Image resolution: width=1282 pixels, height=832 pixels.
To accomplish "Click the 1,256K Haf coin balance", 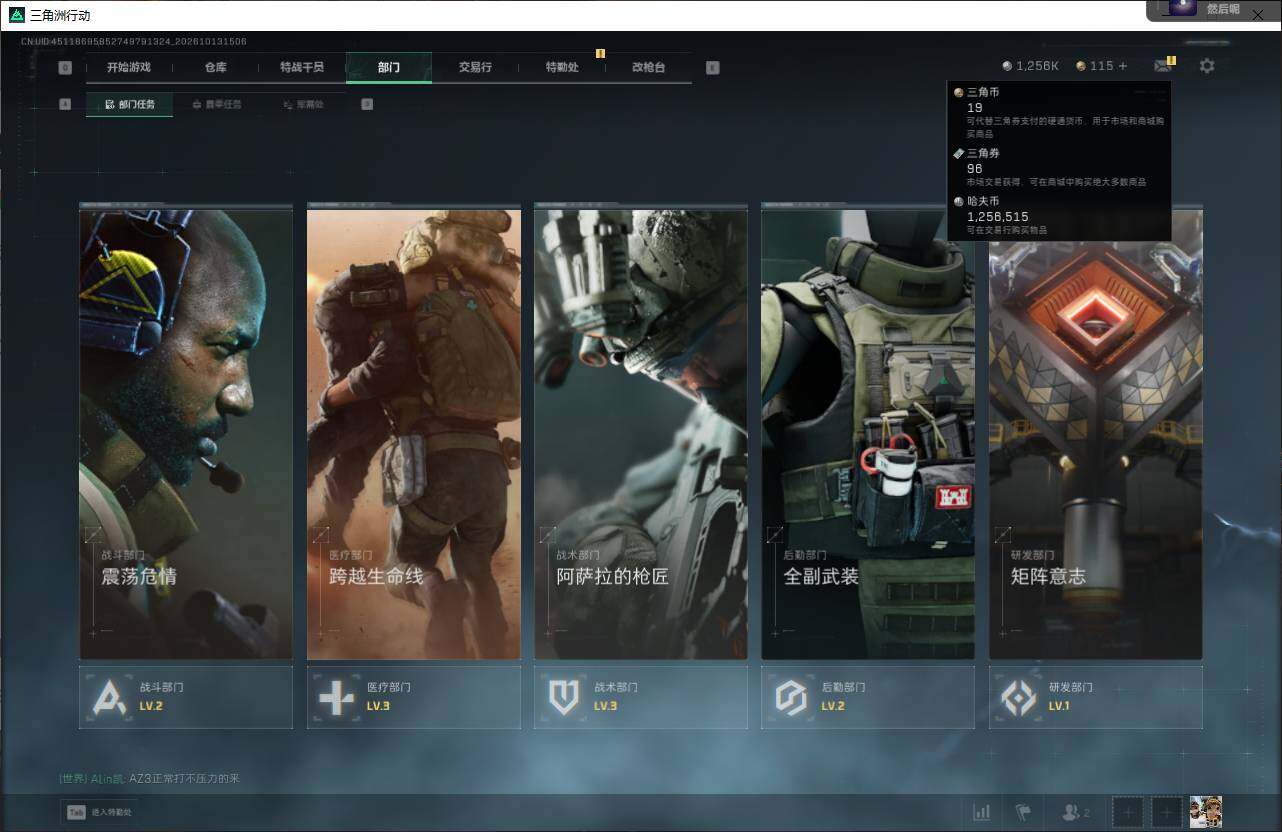I will pyautogui.click(x=1030, y=66).
